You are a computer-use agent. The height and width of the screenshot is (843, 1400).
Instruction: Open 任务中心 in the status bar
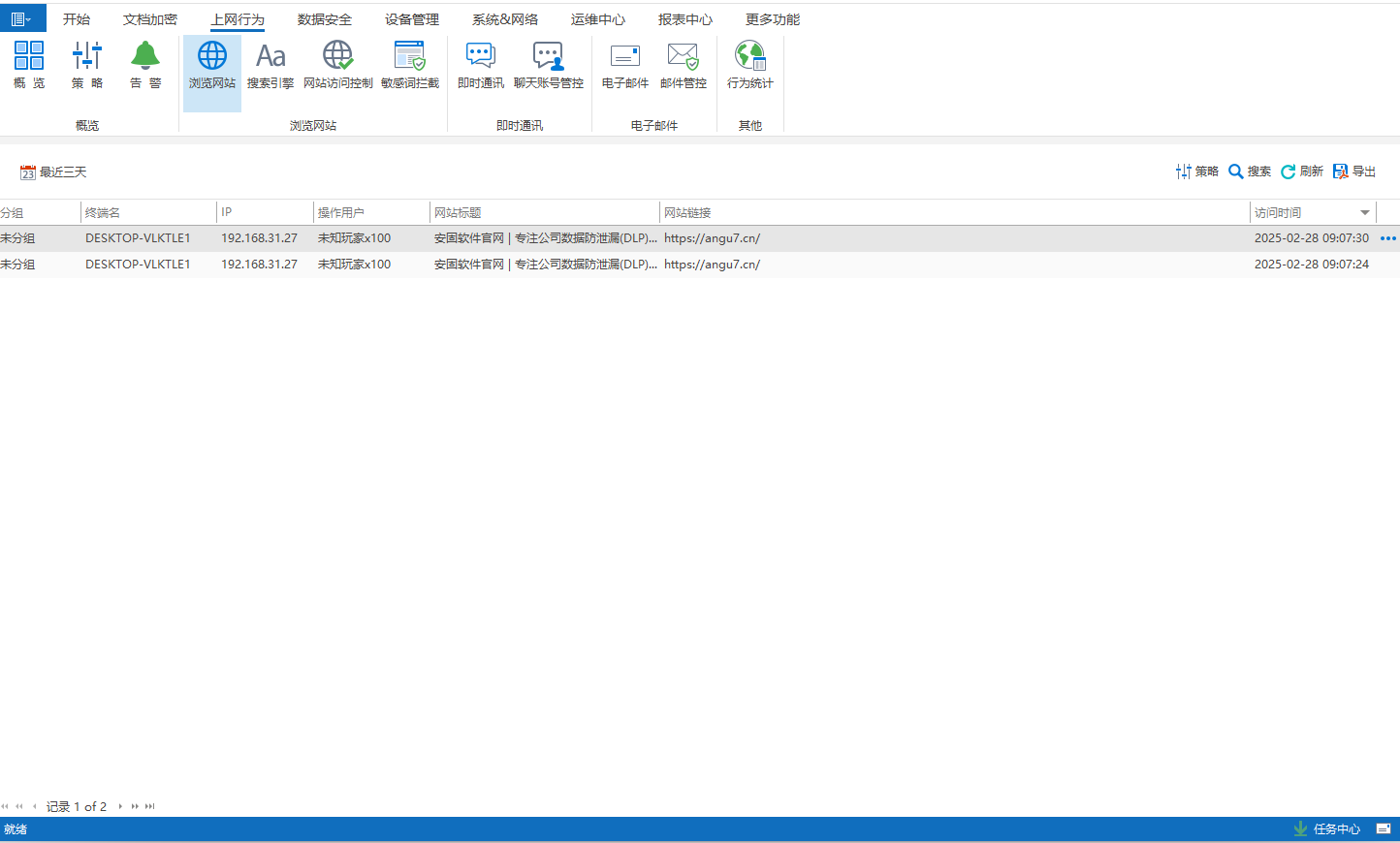click(x=1327, y=829)
